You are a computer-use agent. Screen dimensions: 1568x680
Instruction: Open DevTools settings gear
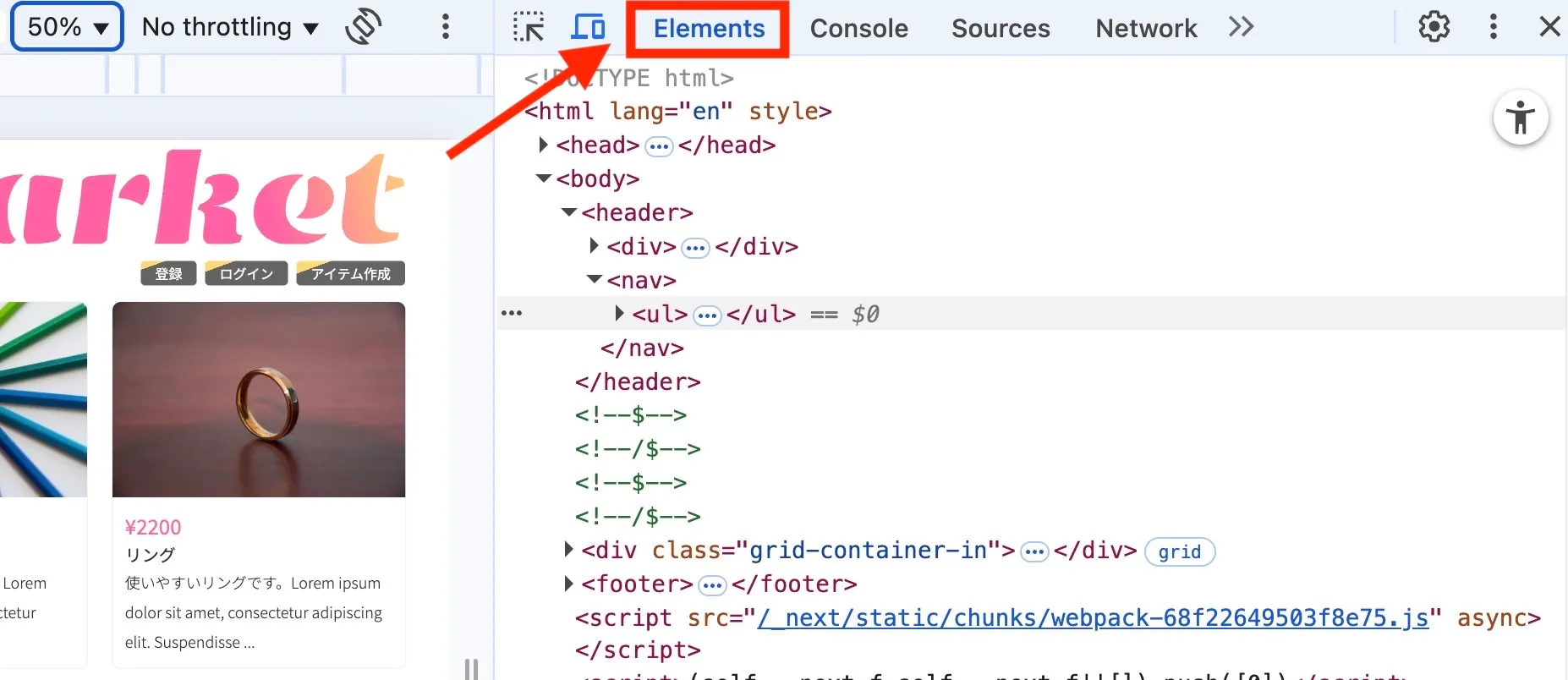(1434, 27)
